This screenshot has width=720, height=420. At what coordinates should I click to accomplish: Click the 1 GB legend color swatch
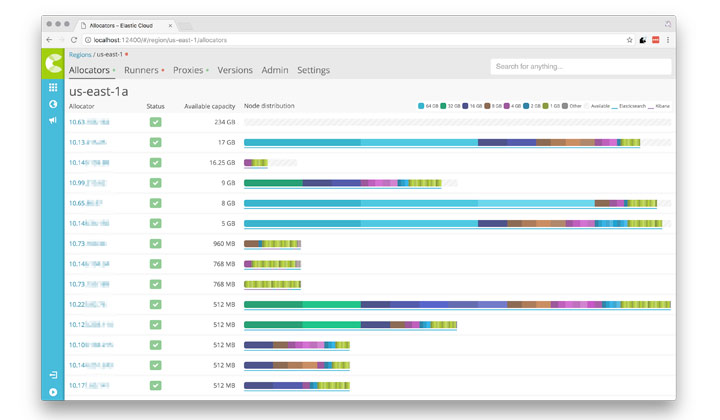546,106
